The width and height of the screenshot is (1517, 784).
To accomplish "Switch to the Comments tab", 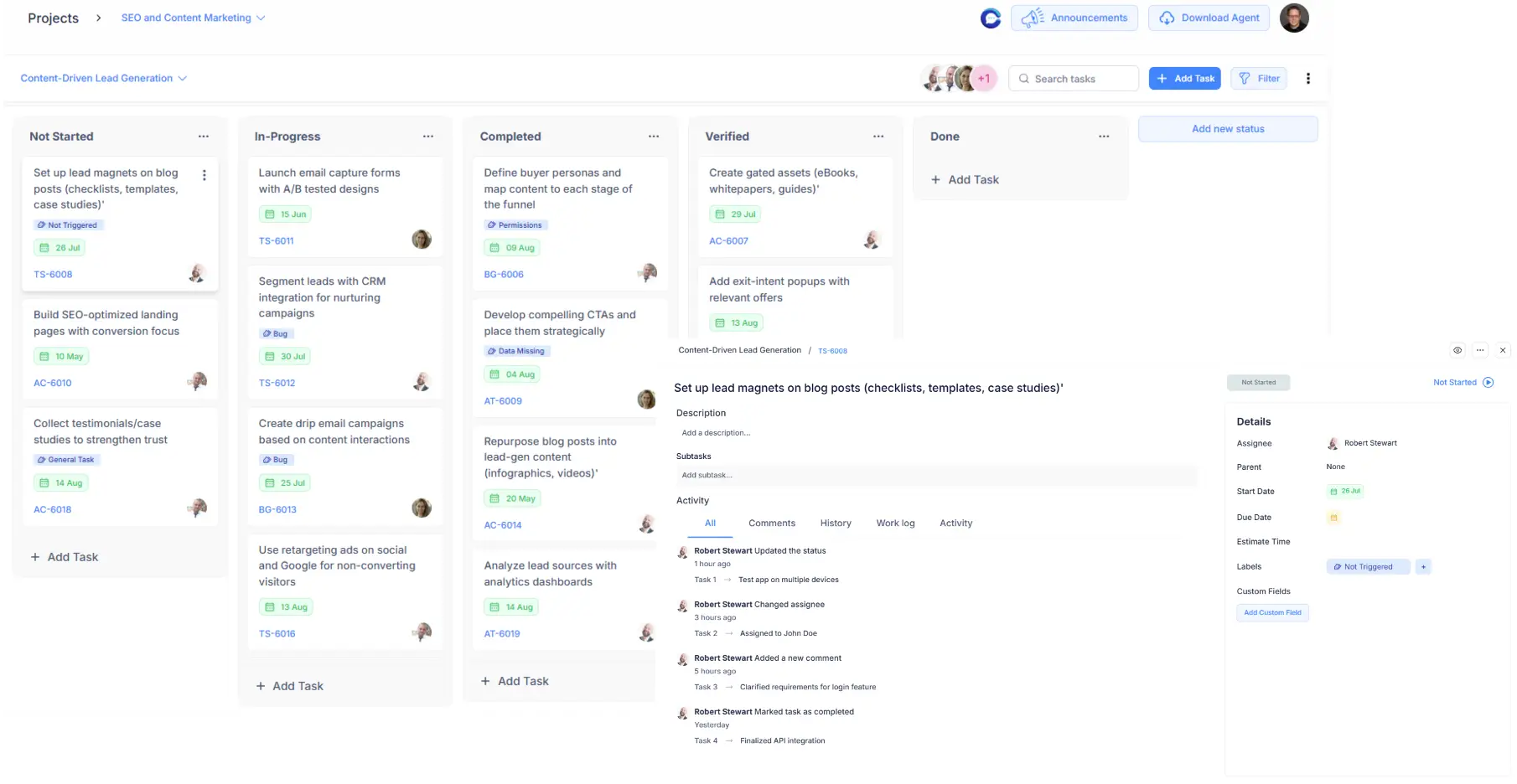I will tap(771, 523).
